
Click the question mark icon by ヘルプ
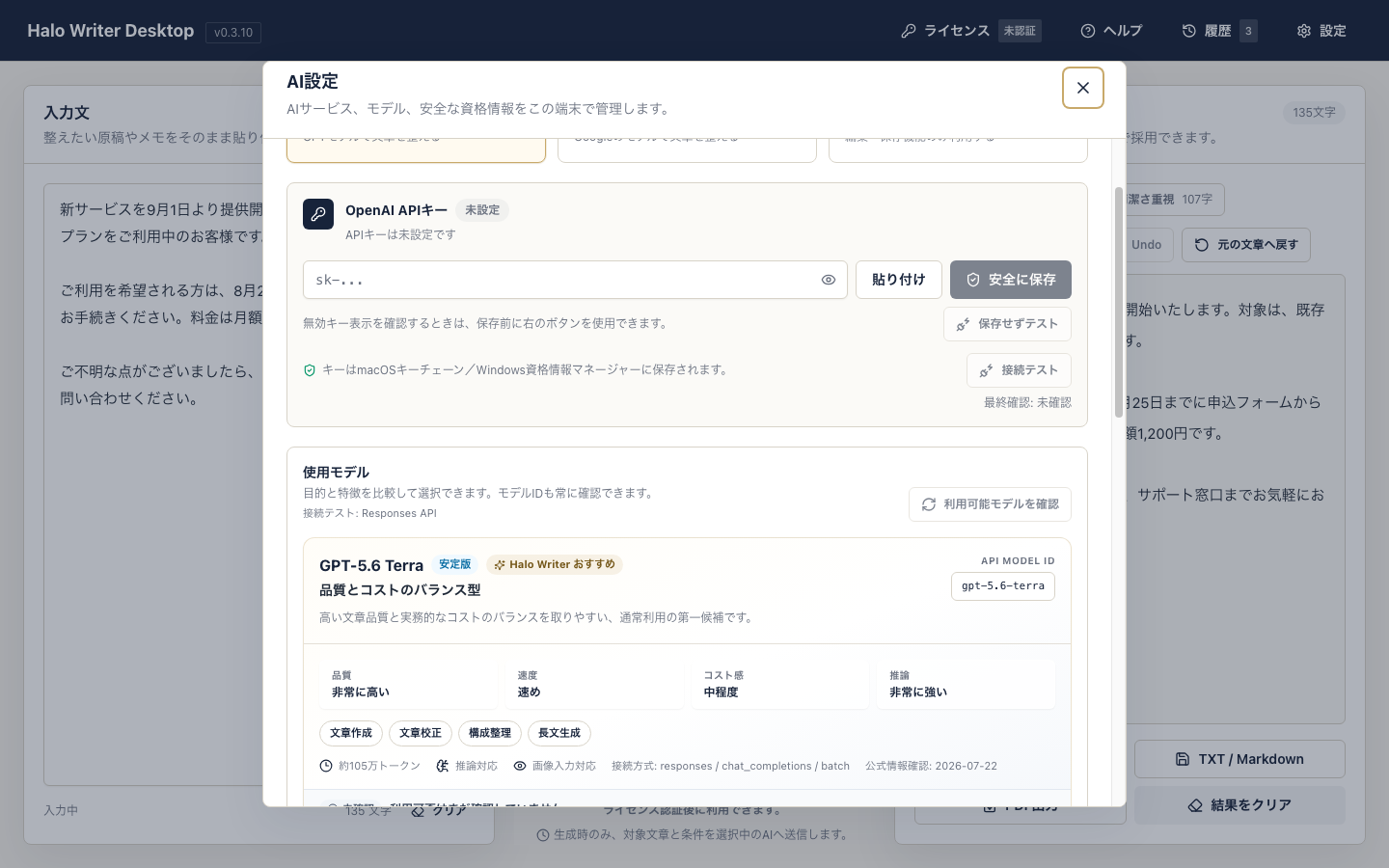tap(1088, 31)
